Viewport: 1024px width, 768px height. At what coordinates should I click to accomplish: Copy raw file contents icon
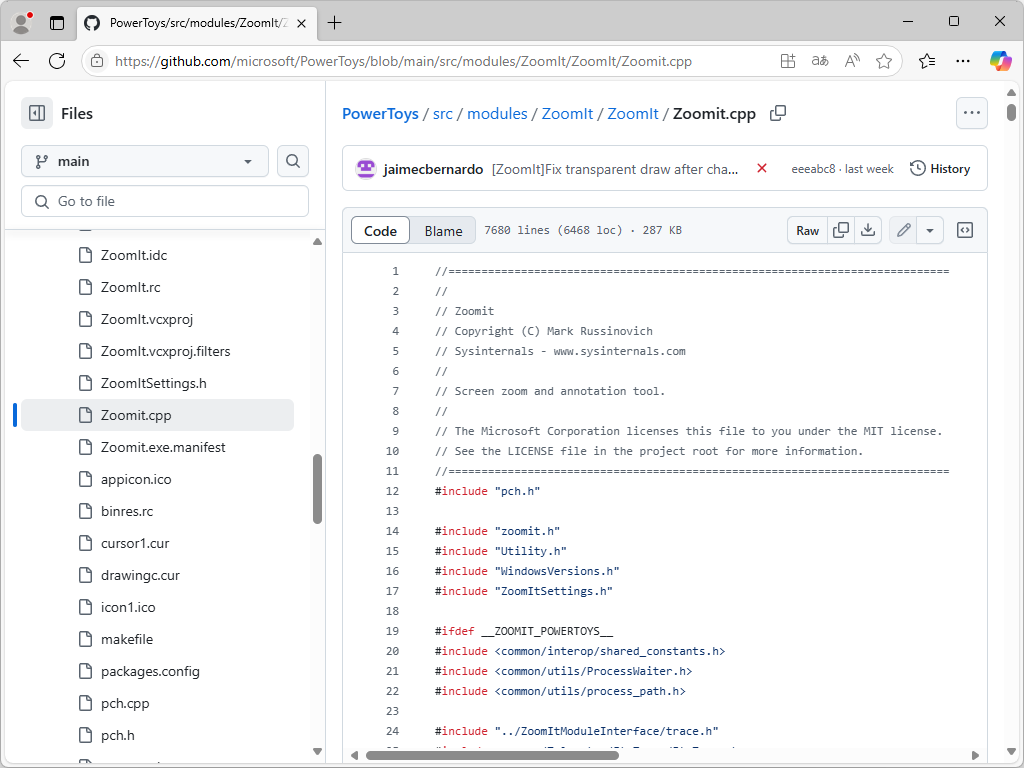coord(841,231)
